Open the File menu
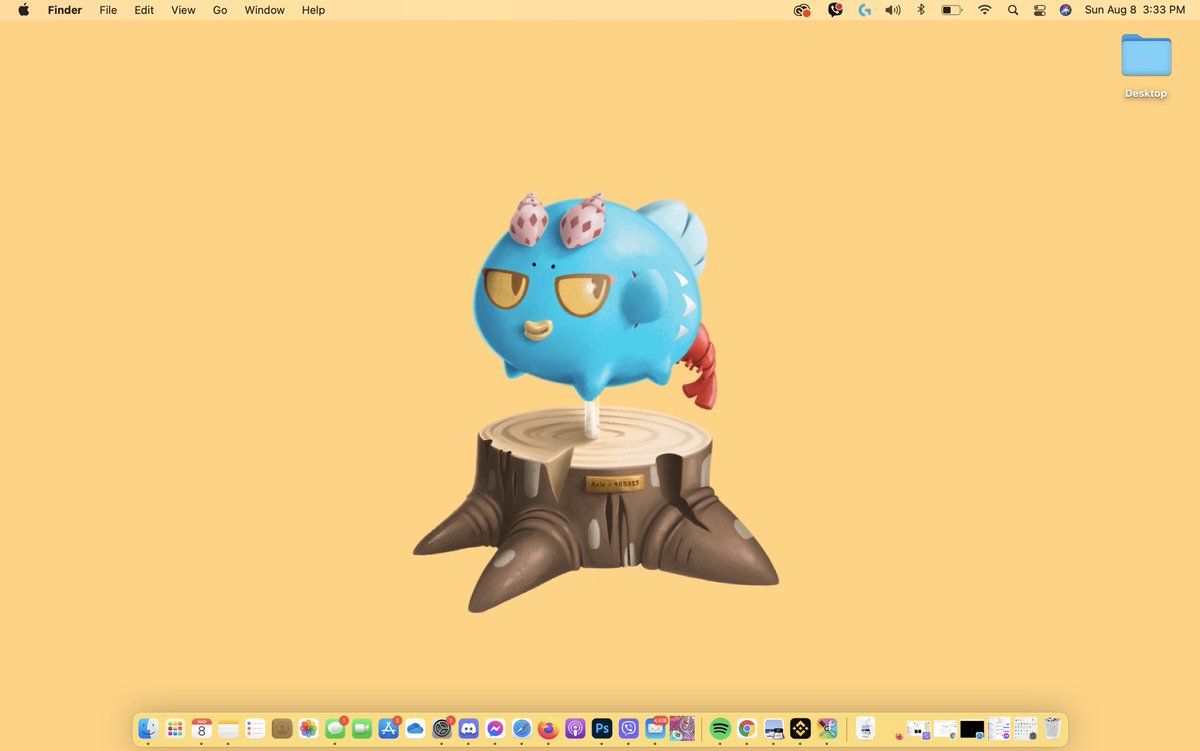The height and width of the screenshot is (751, 1200). tap(108, 10)
